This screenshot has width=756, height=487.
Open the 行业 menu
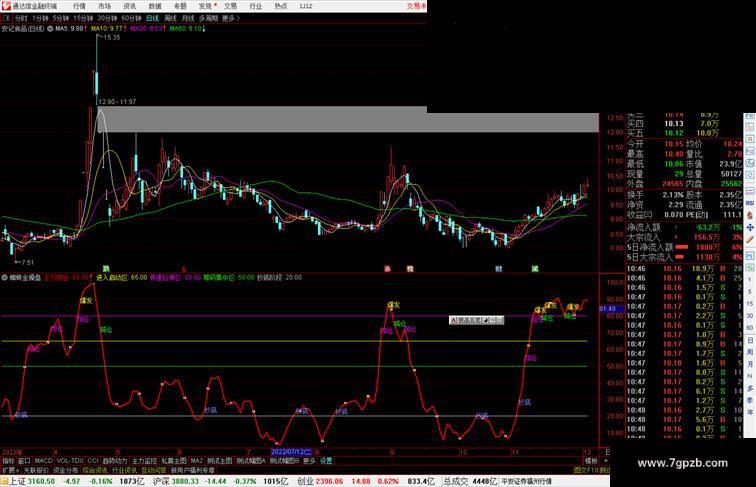pyautogui.click(x=256, y=6)
